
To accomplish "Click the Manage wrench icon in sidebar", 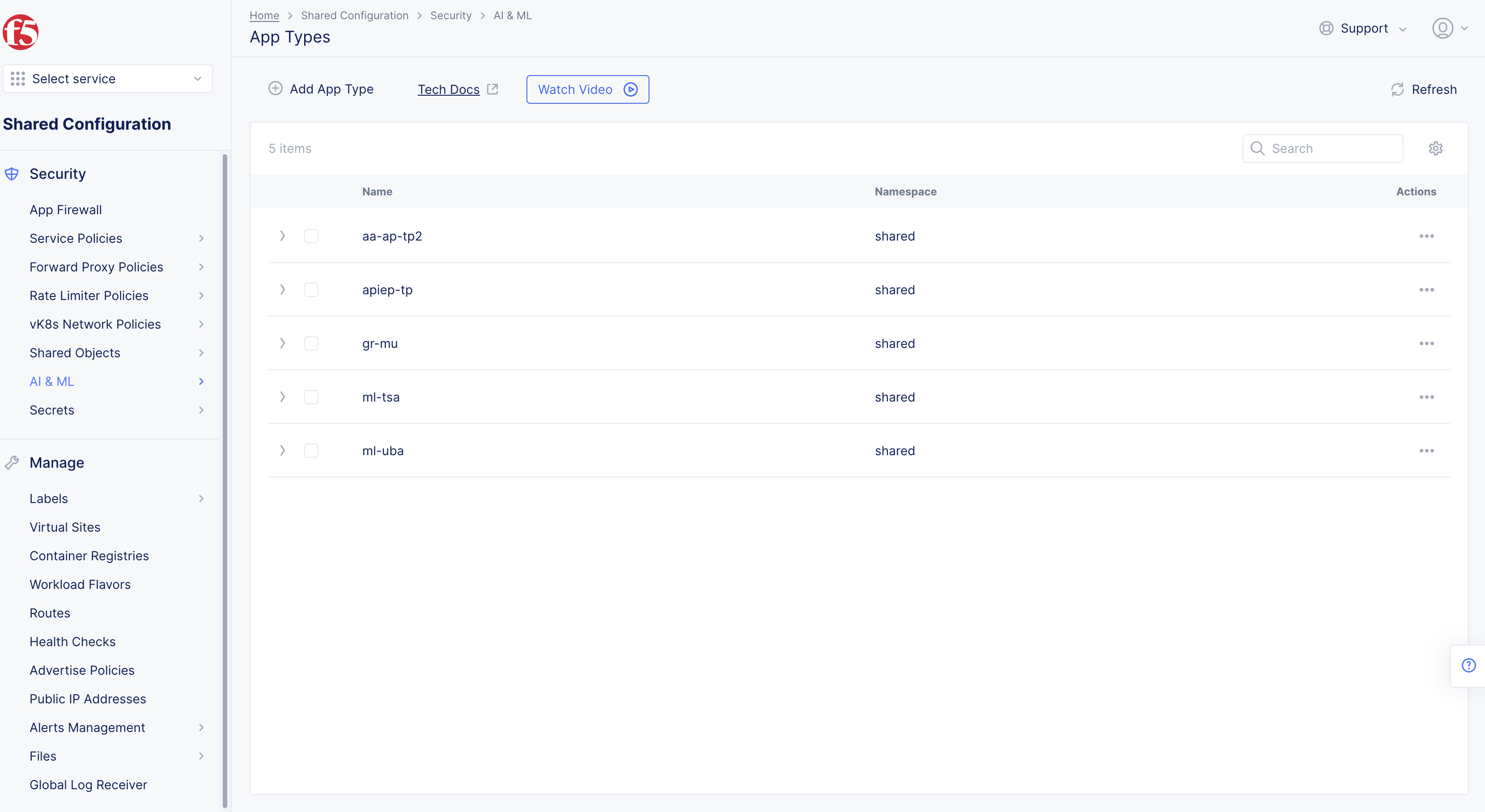I will click(x=12, y=462).
